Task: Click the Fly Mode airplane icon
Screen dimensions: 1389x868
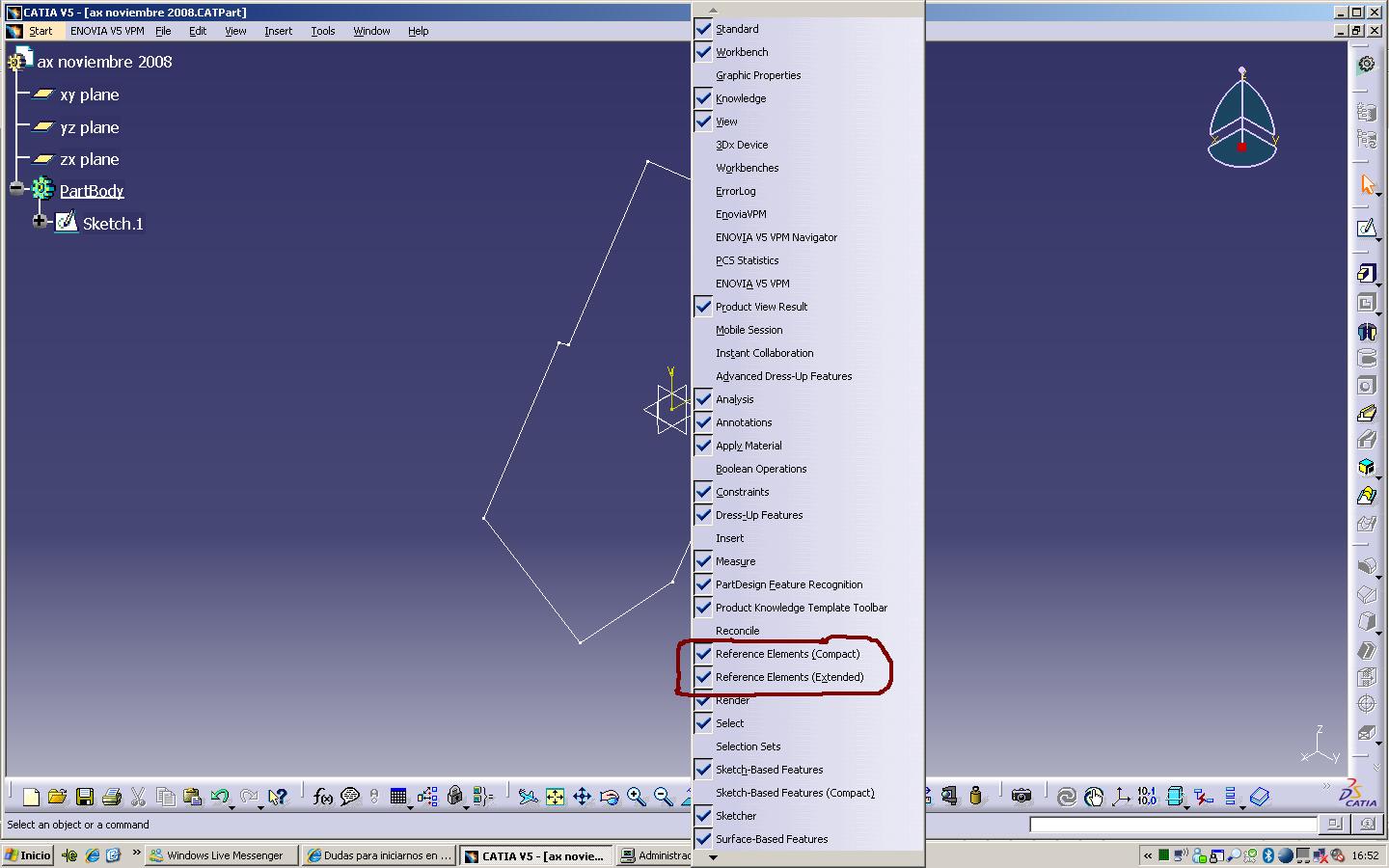Action: [528, 797]
